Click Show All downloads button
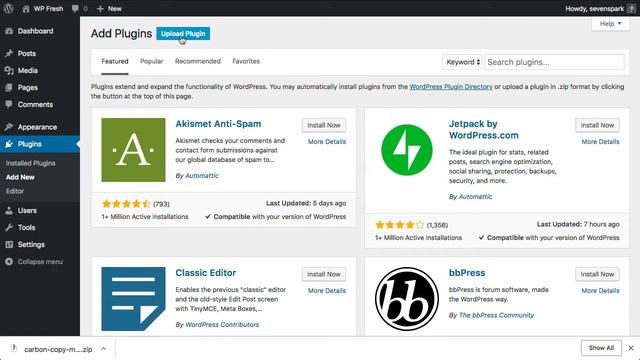This screenshot has width=640, height=360. 601,348
